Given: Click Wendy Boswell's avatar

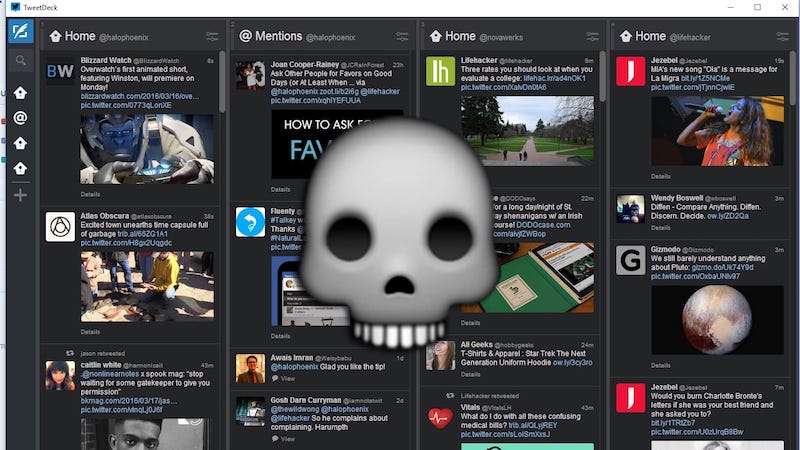Looking at the screenshot, I should pos(631,209).
